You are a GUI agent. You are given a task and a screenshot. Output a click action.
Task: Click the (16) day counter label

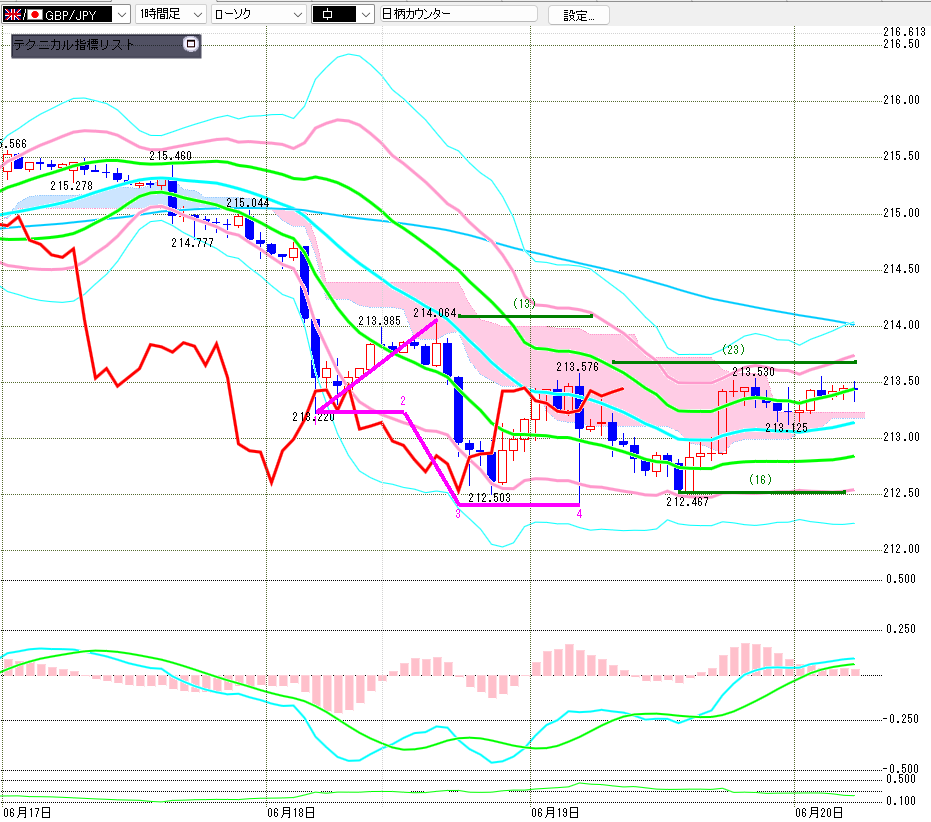[760, 479]
